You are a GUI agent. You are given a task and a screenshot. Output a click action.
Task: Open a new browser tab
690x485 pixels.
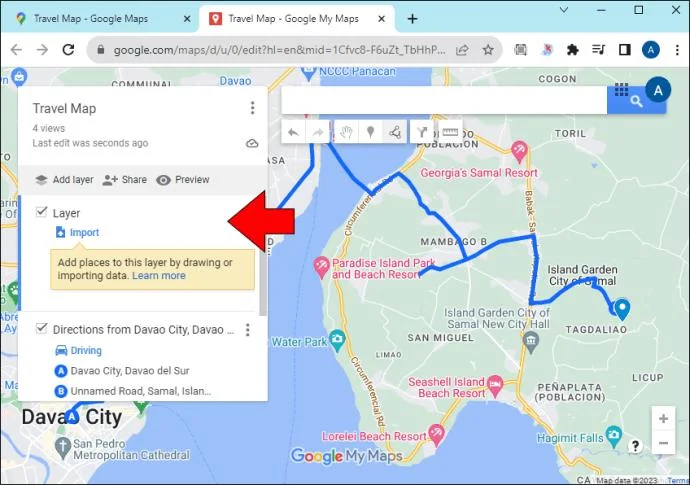[412, 19]
